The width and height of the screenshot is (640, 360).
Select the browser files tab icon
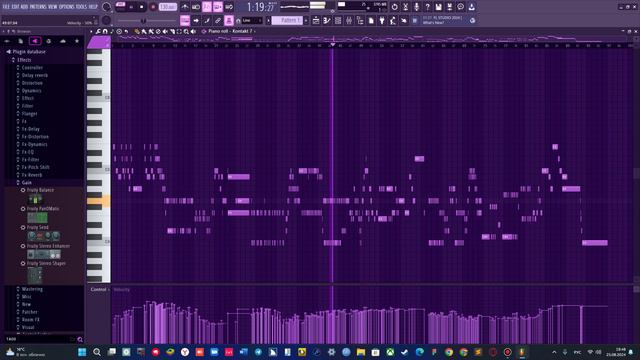tap(20, 41)
